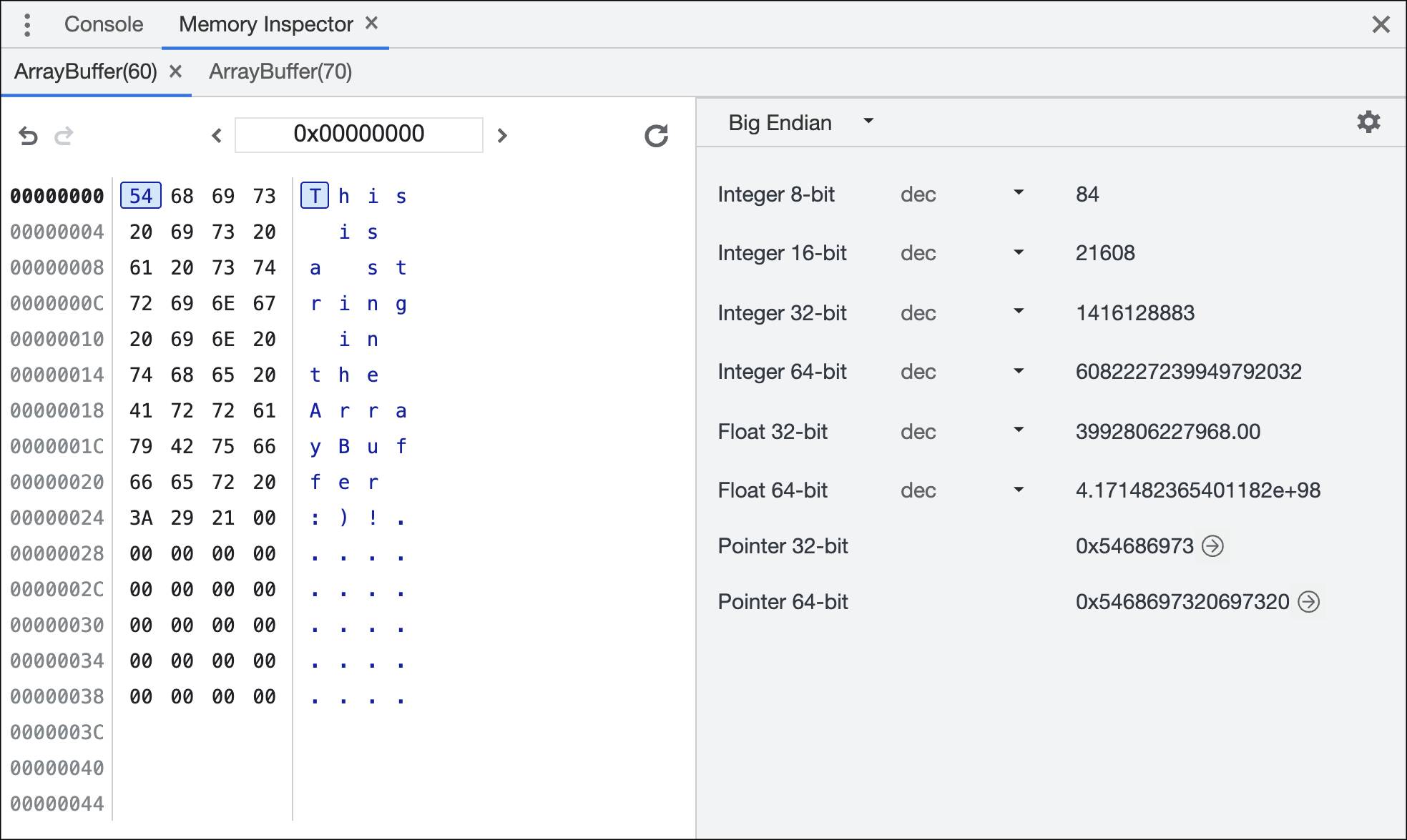Click the refresh/reload memory icon
This screenshot has height=840, width=1407.
tap(655, 135)
